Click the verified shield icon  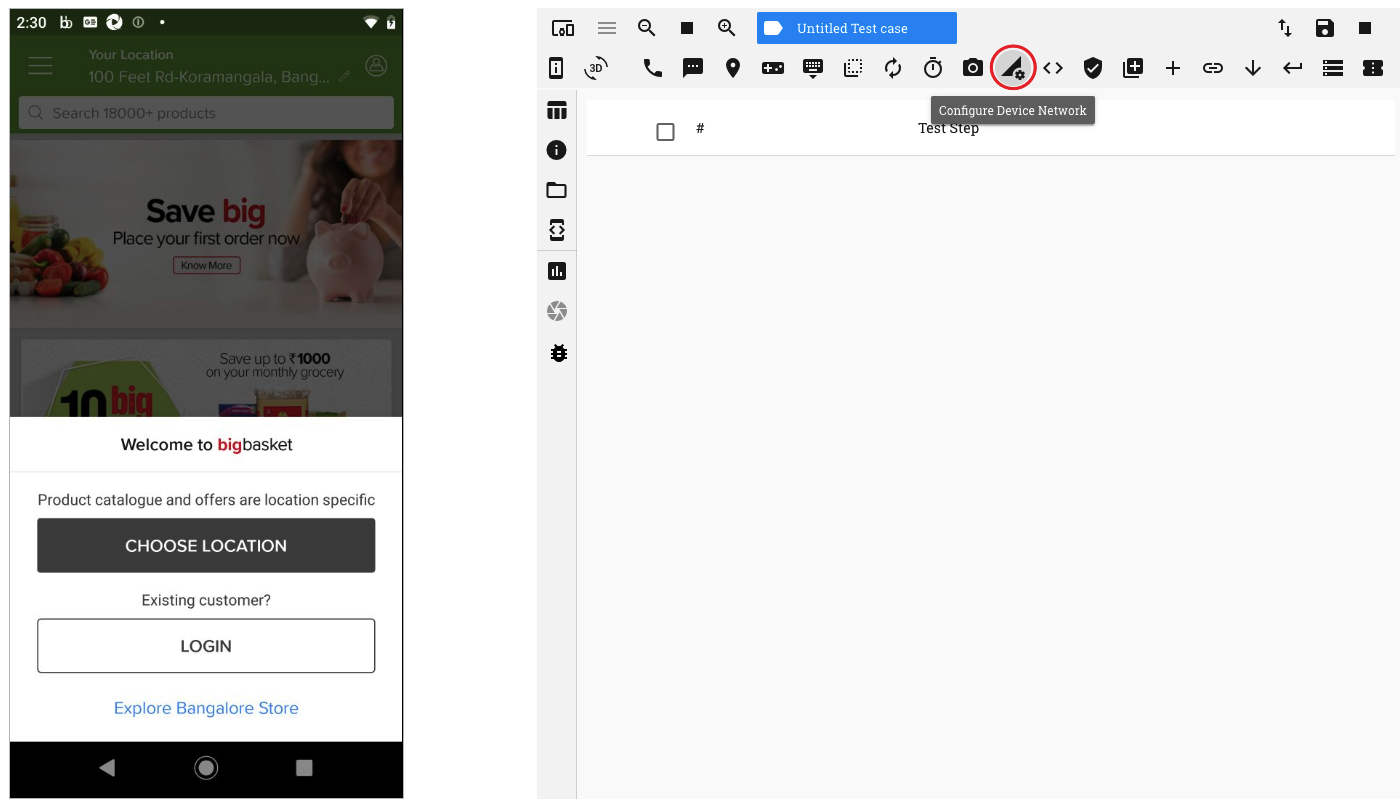(1093, 68)
